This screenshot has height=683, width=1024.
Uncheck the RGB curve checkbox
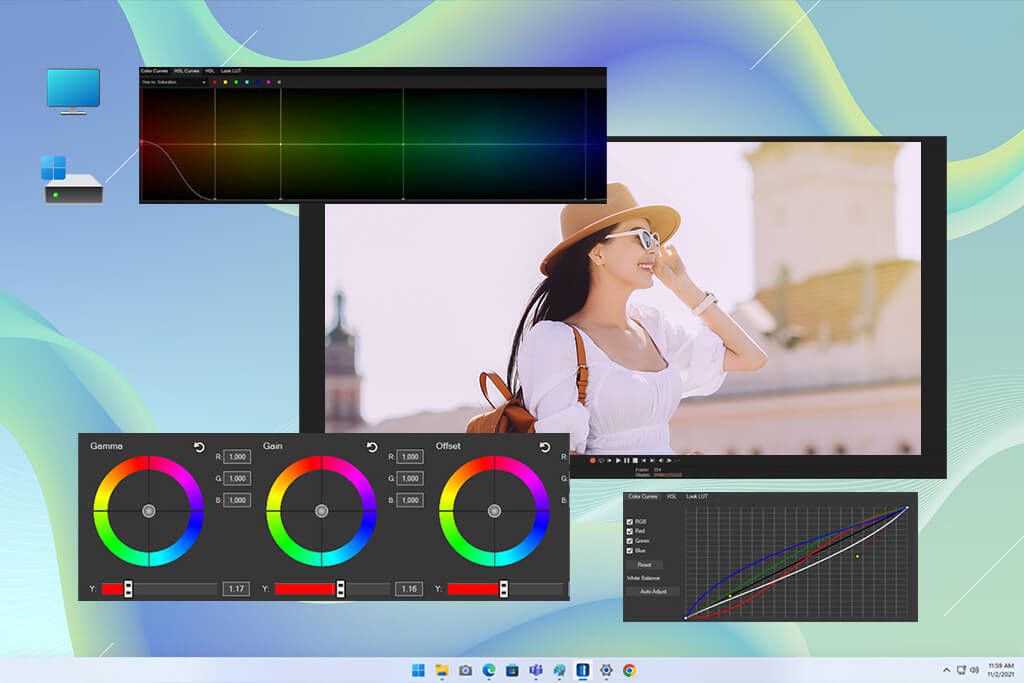point(629,521)
